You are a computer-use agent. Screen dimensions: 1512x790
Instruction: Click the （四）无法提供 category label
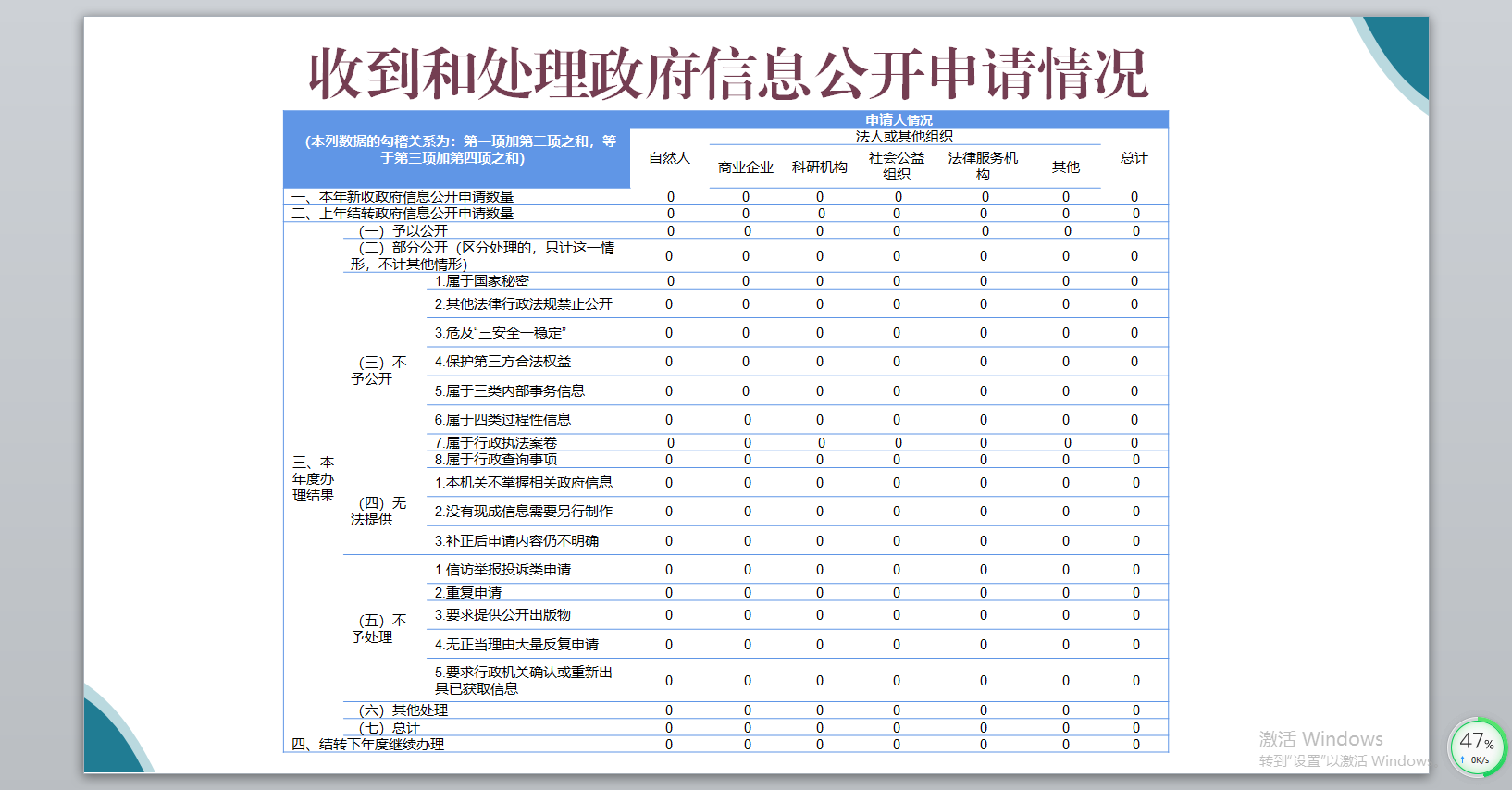click(378, 511)
